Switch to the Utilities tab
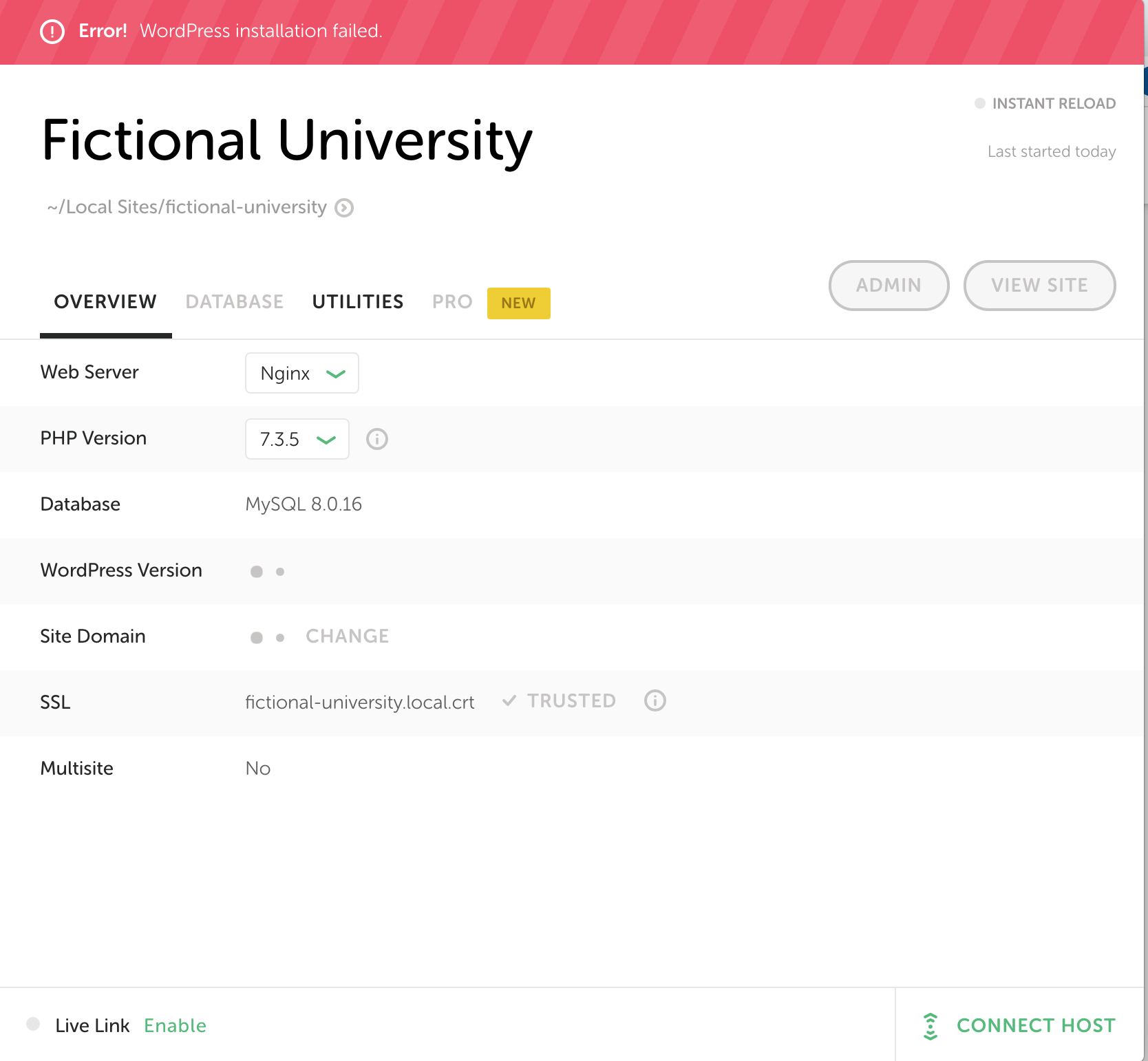This screenshot has width=1148, height=1061. click(358, 302)
